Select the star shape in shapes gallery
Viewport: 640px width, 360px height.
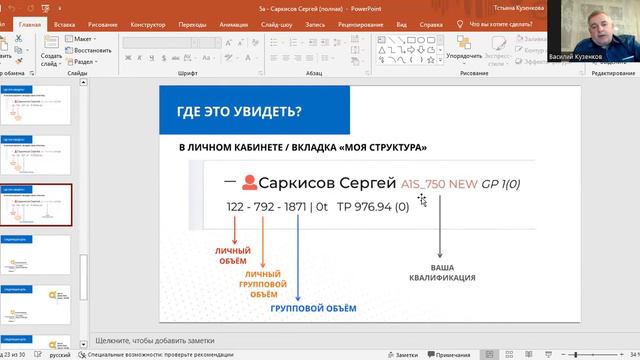(431, 60)
